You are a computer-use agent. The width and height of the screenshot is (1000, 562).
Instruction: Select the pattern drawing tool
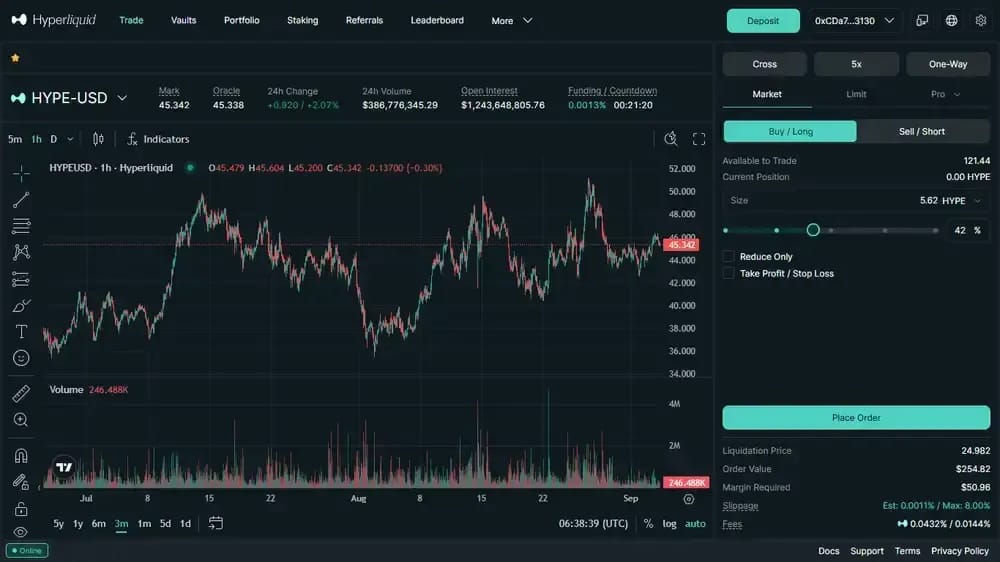21,252
